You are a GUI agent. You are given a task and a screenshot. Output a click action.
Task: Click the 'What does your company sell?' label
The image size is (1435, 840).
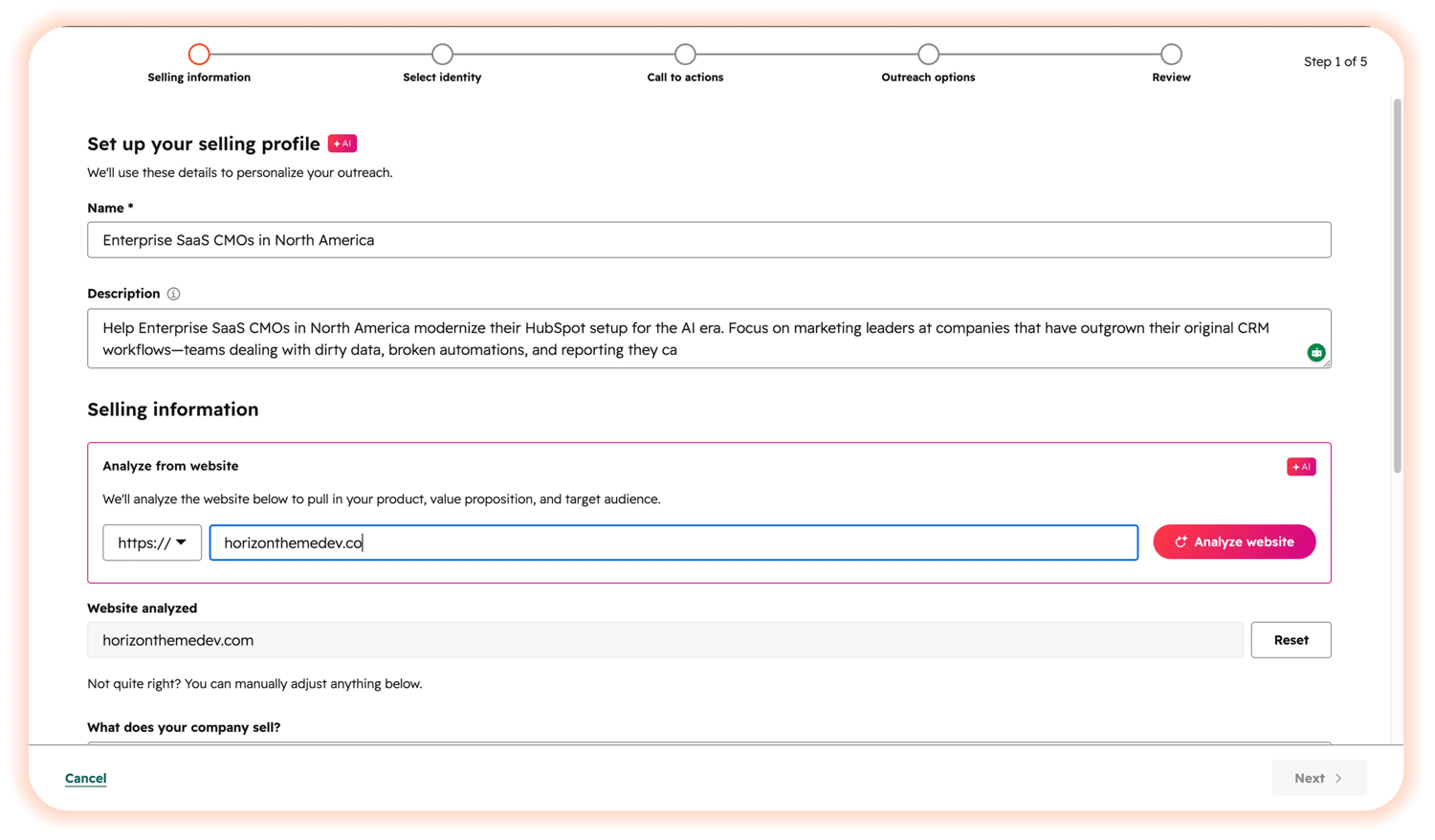[184, 727]
